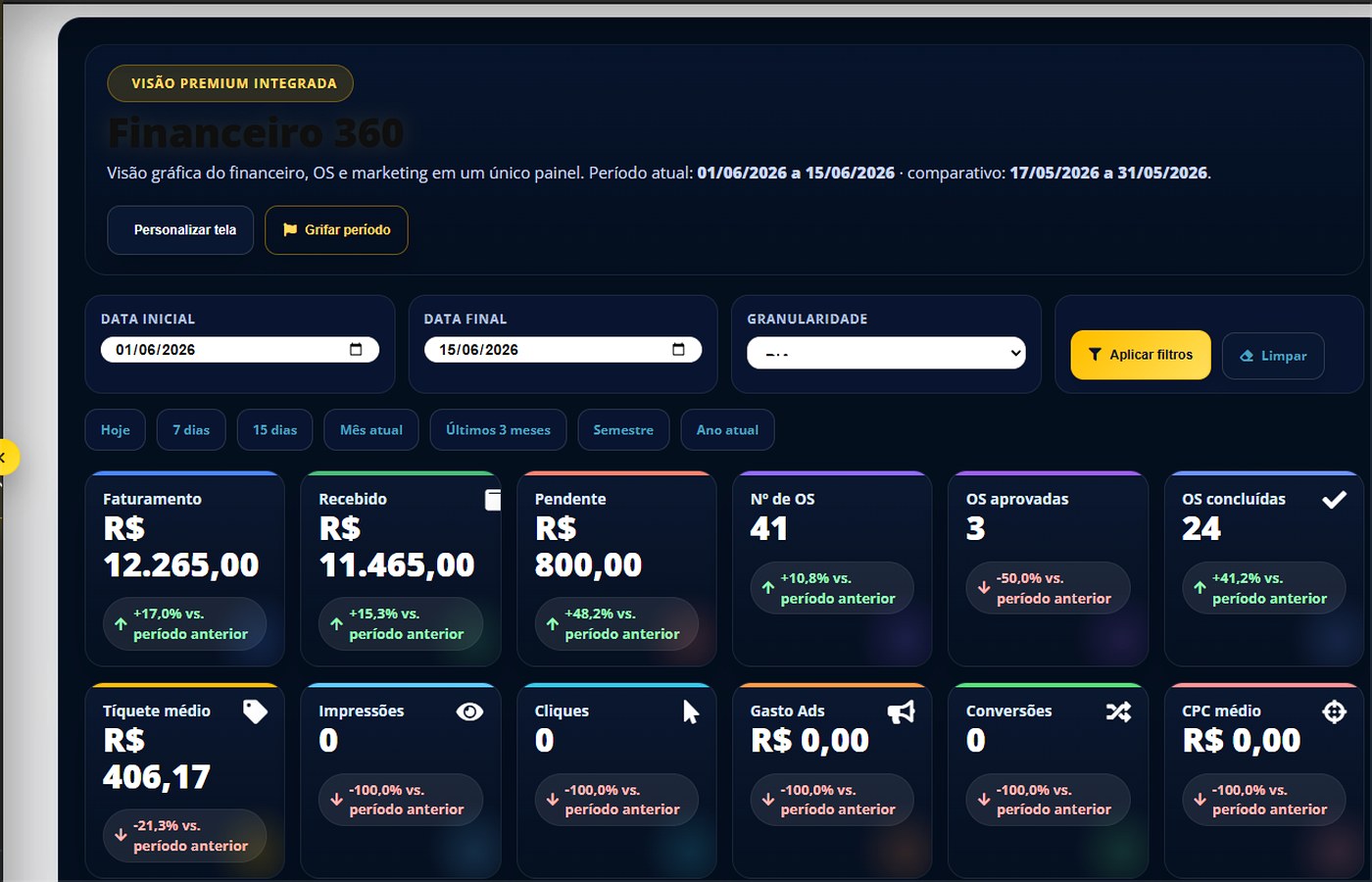Select the Semestre period
Screen dimensions: 1372x882
623,430
